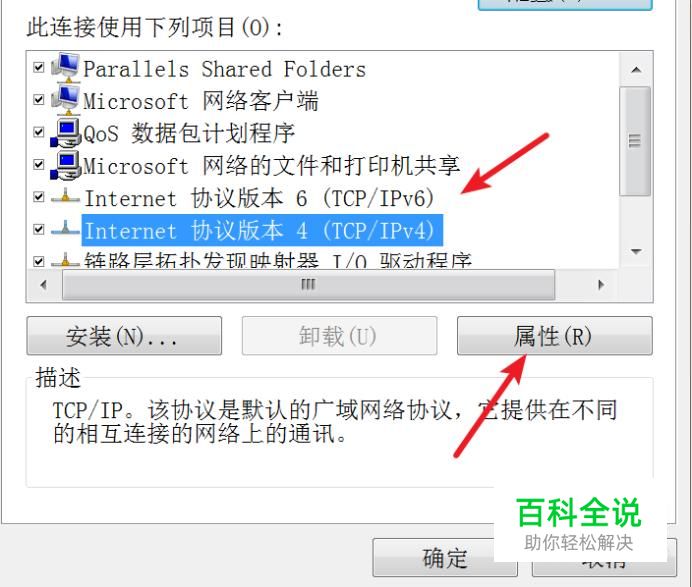Click the list's scroll up arrow
692x587 pixels.
click(x=636, y=70)
